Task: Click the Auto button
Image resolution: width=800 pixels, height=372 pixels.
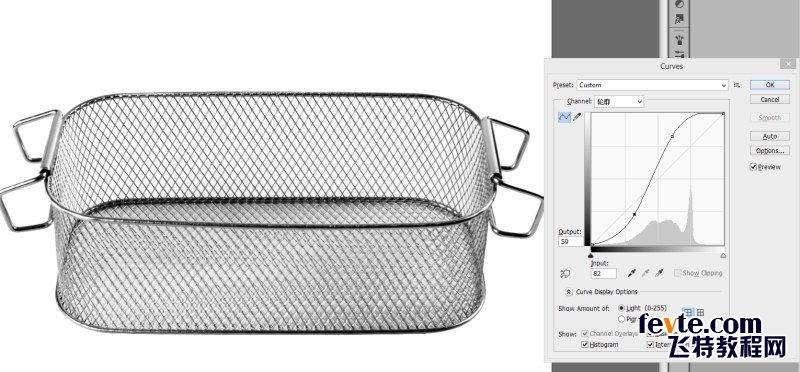Action: pyautogui.click(x=769, y=136)
